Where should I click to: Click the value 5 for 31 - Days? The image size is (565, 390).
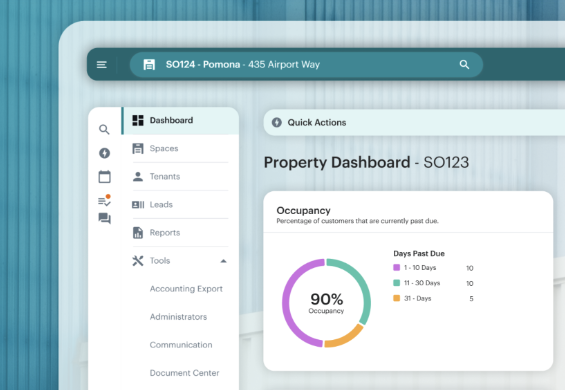coord(471,298)
